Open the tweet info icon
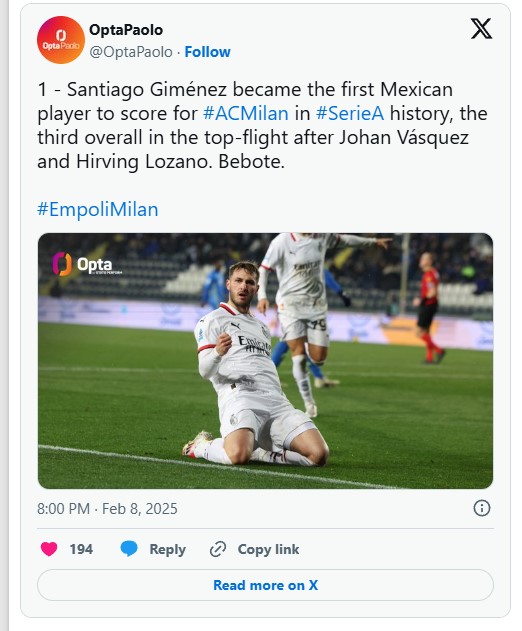The width and height of the screenshot is (522, 631). click(482, 508)
